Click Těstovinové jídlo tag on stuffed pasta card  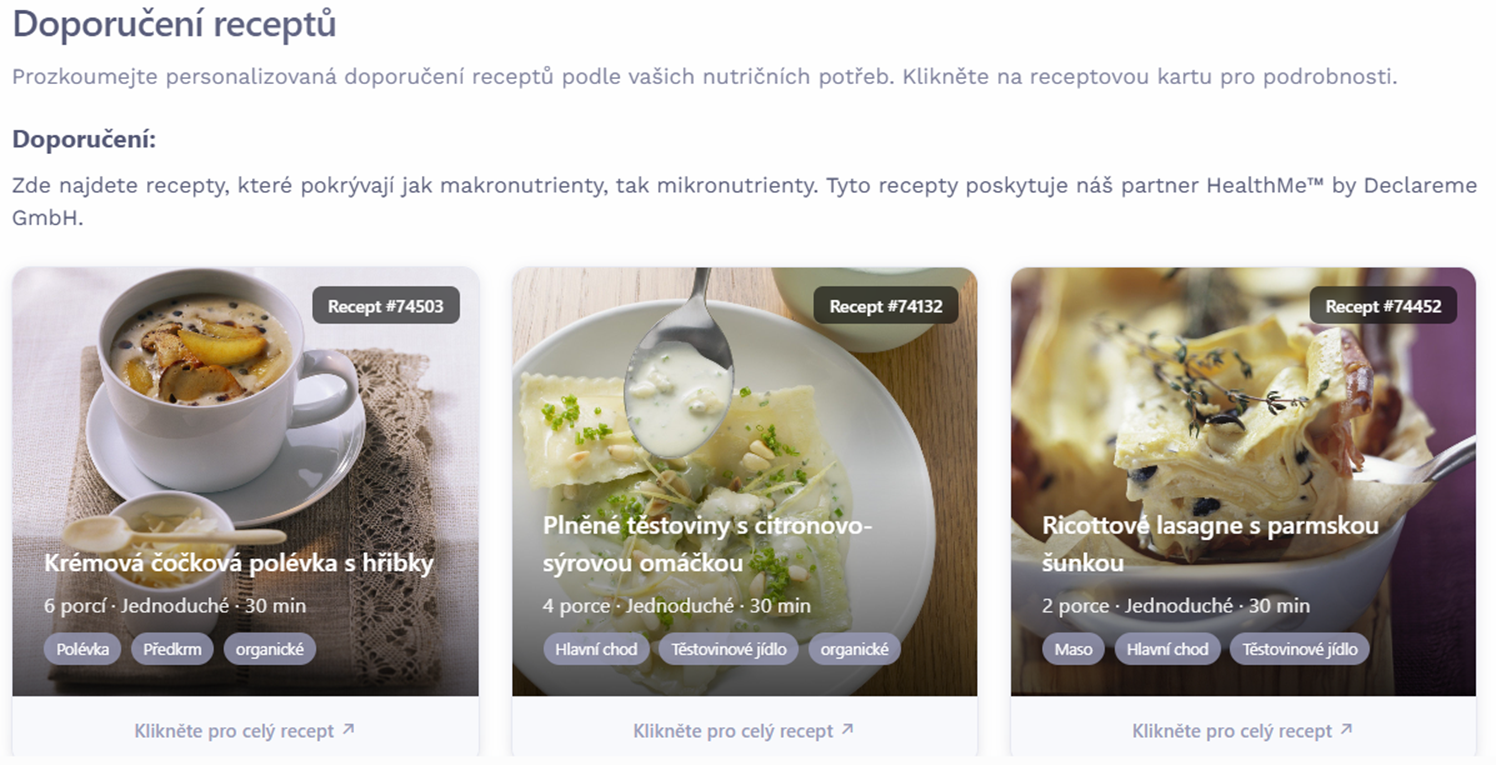click(x=729, y=649)
